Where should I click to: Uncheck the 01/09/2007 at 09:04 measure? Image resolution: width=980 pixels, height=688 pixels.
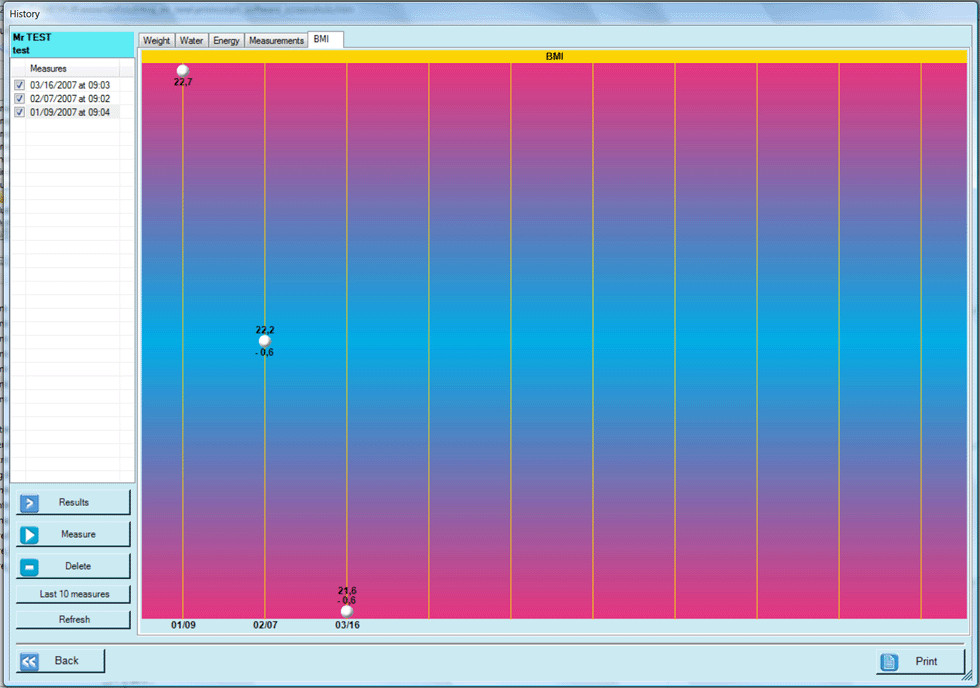[19, 112]
